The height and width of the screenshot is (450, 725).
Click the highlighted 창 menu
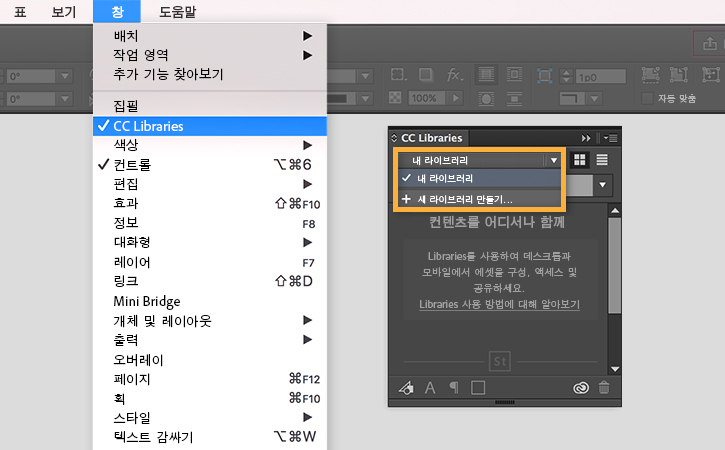pyautogui.click(x=117, y=12)
